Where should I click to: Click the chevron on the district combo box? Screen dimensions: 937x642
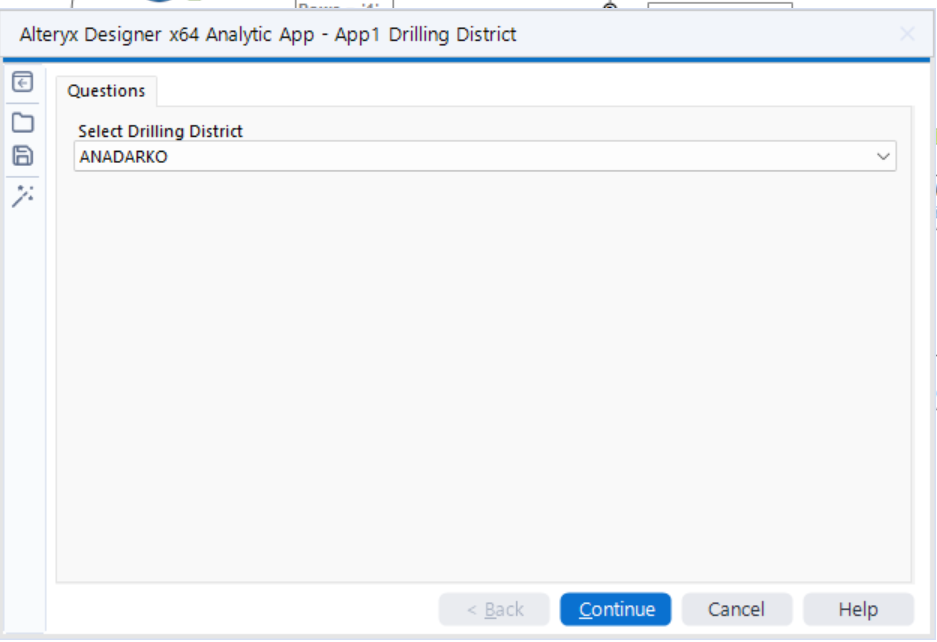[882, 157]
